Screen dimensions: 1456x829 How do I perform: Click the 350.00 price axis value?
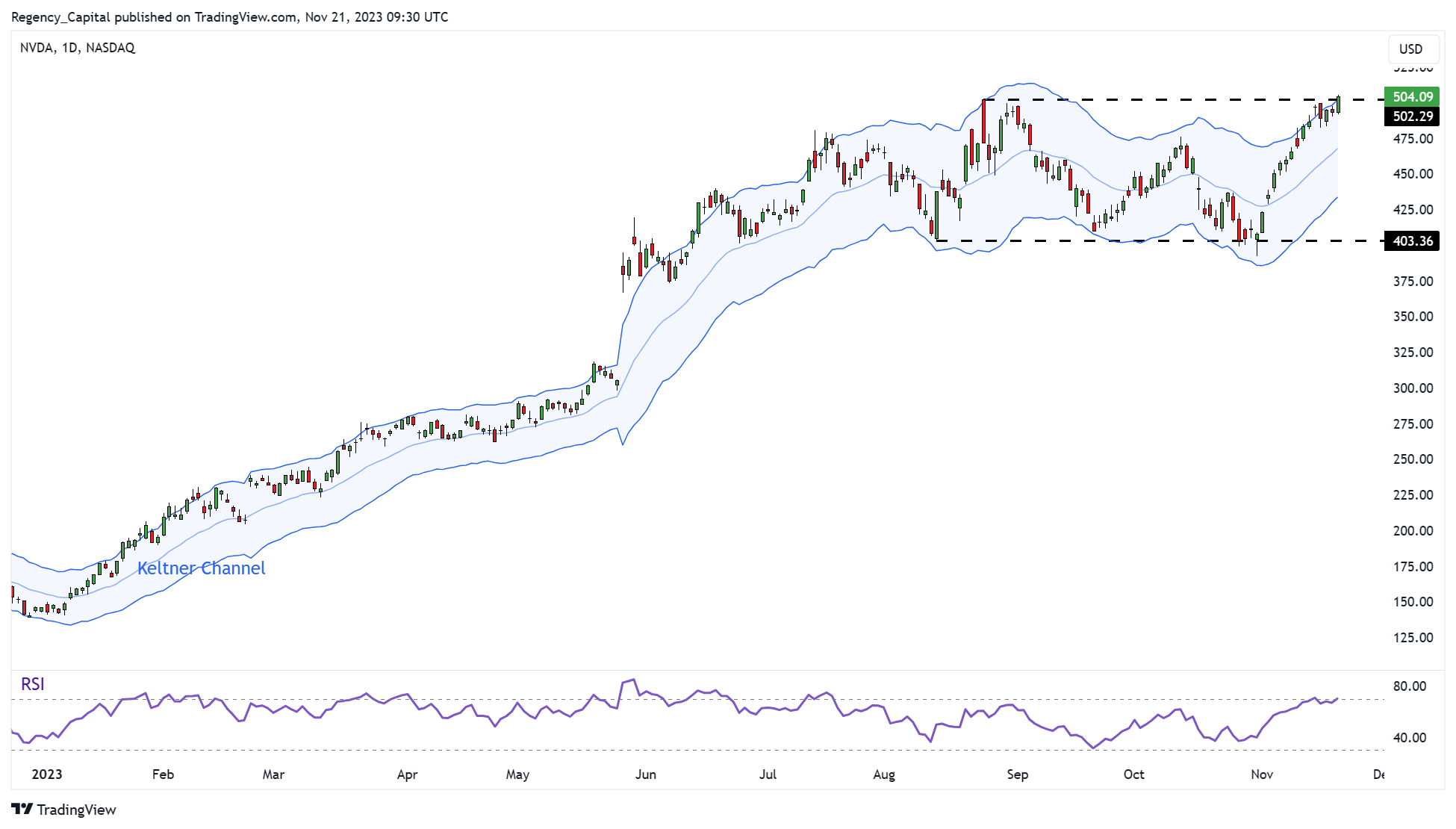1413,317
